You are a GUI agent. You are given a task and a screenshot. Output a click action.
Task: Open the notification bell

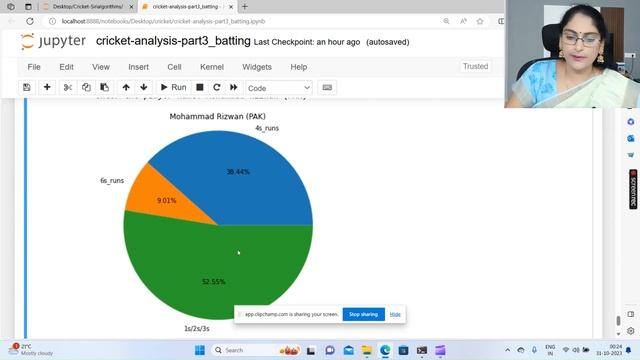pyautogui.click(x=629, y=350)
